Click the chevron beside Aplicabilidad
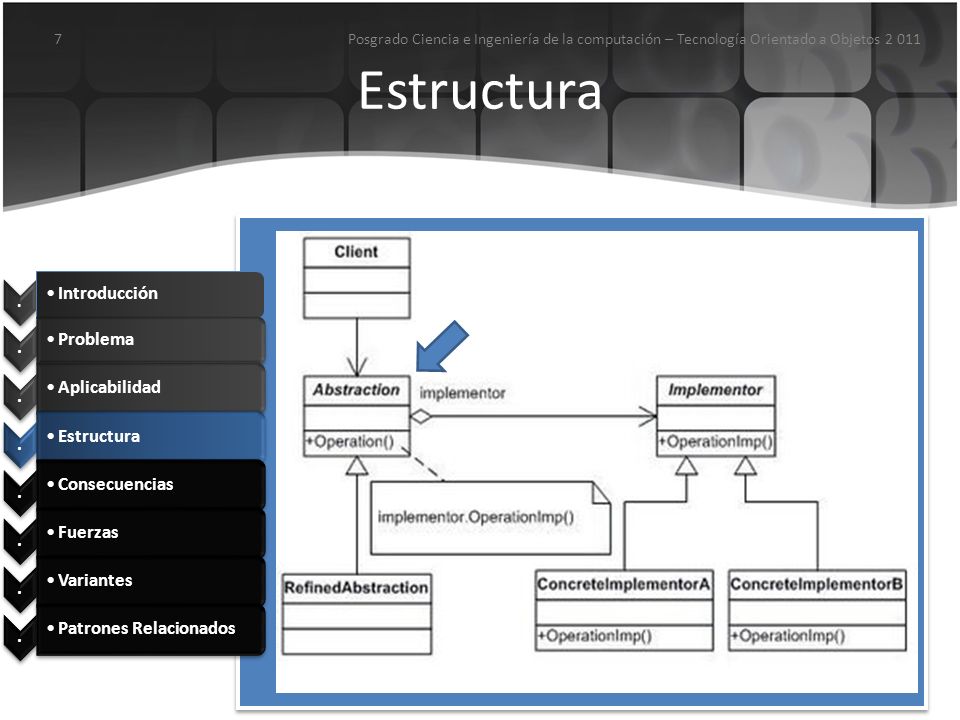 [20, 397]
